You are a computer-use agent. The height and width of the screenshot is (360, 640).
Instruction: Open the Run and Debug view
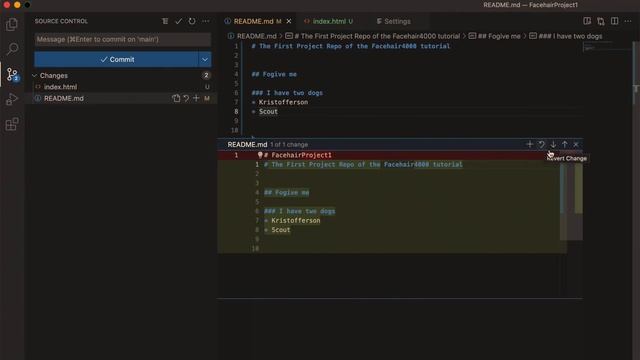pyautogui.click(x=12, y=99)
